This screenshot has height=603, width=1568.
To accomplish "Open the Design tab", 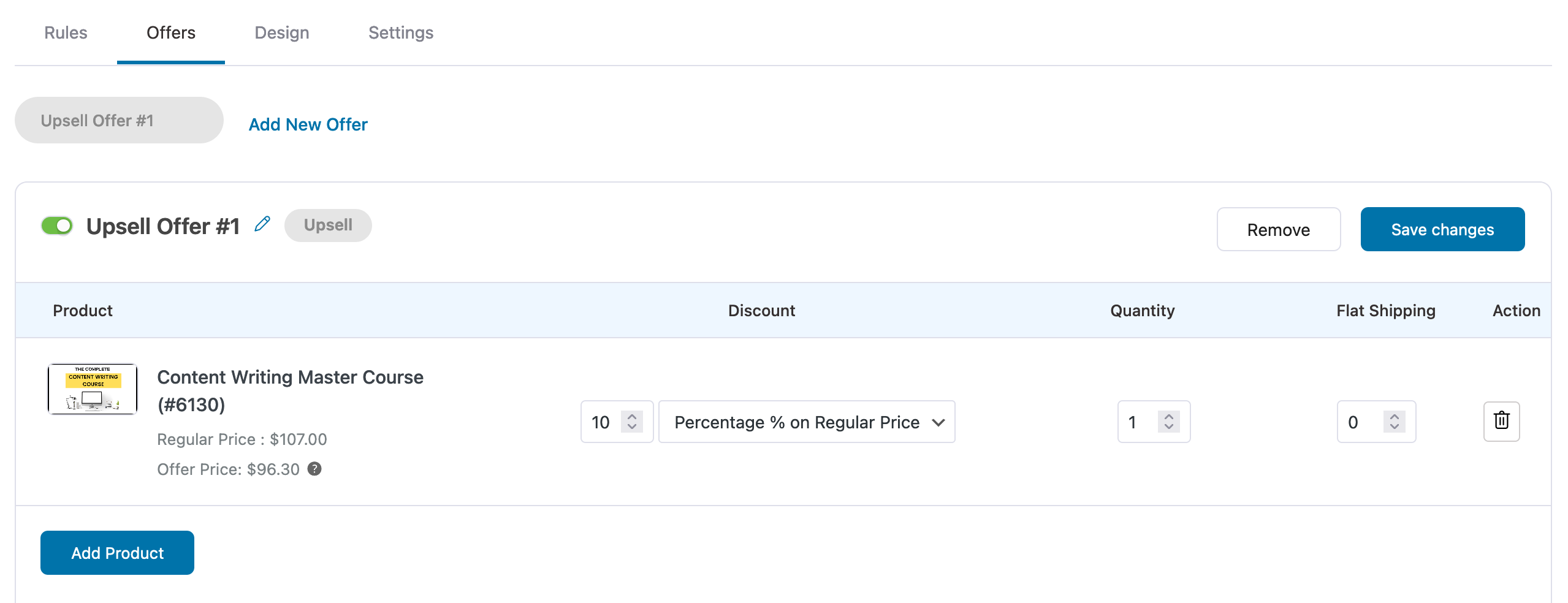I will coord(281,32).
